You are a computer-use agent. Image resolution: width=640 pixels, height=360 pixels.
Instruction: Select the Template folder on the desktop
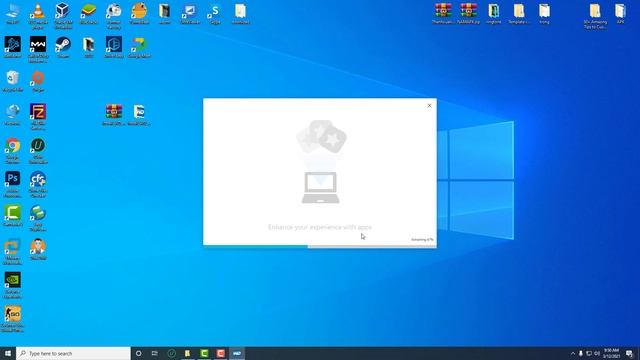[x=519, y=13]
